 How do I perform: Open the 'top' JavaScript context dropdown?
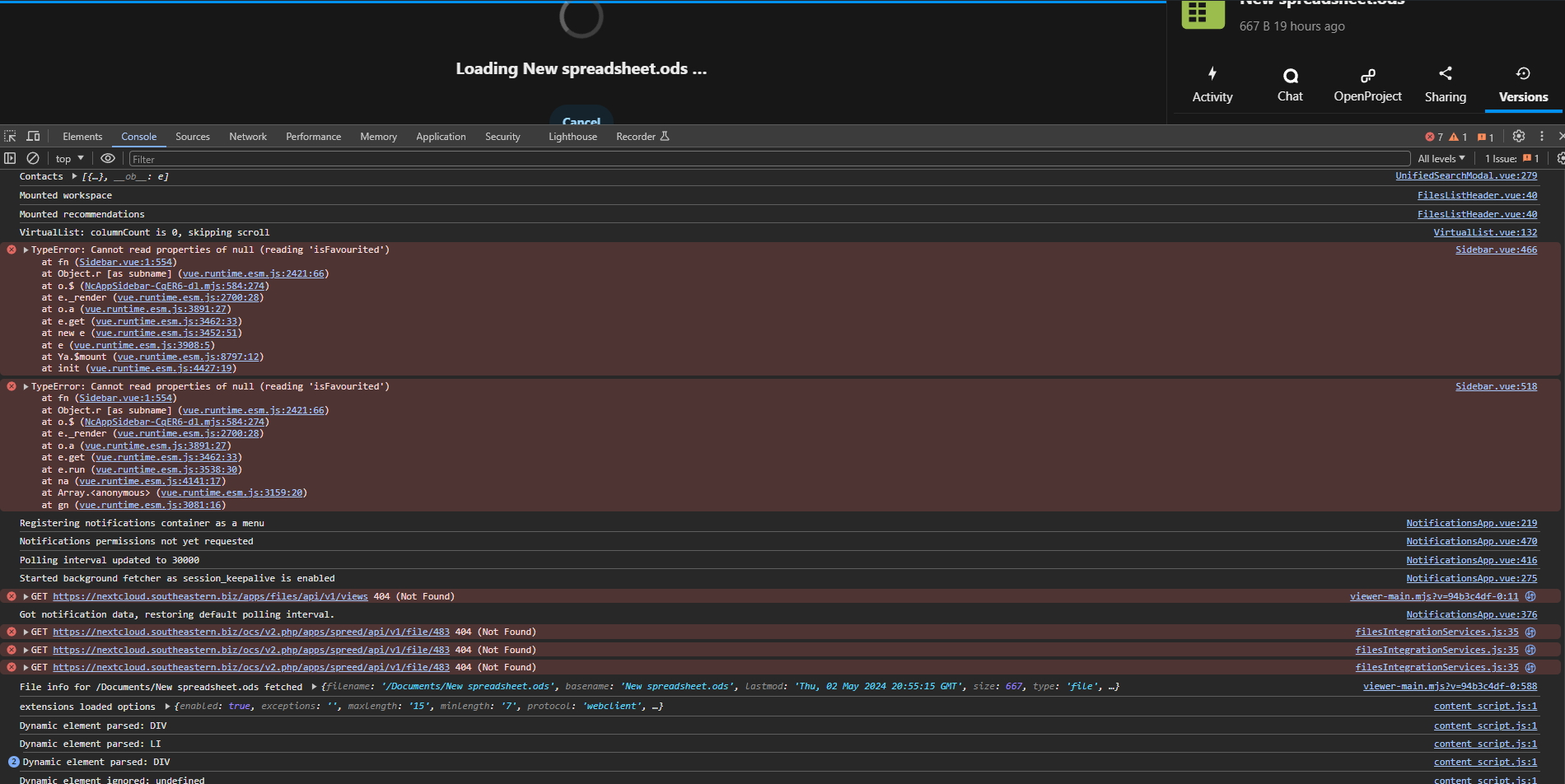click(70, 159)
